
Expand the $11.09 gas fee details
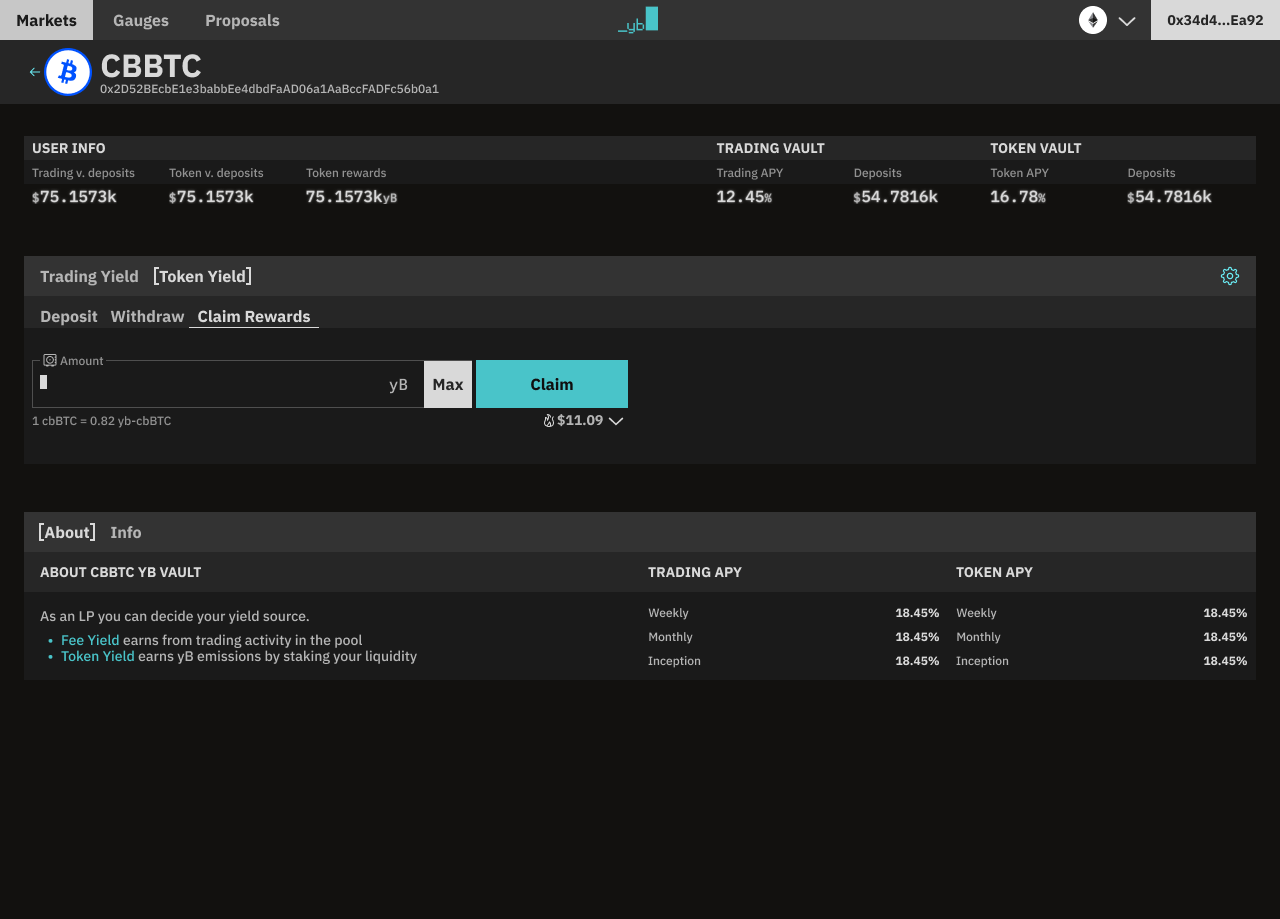[616, 421]
